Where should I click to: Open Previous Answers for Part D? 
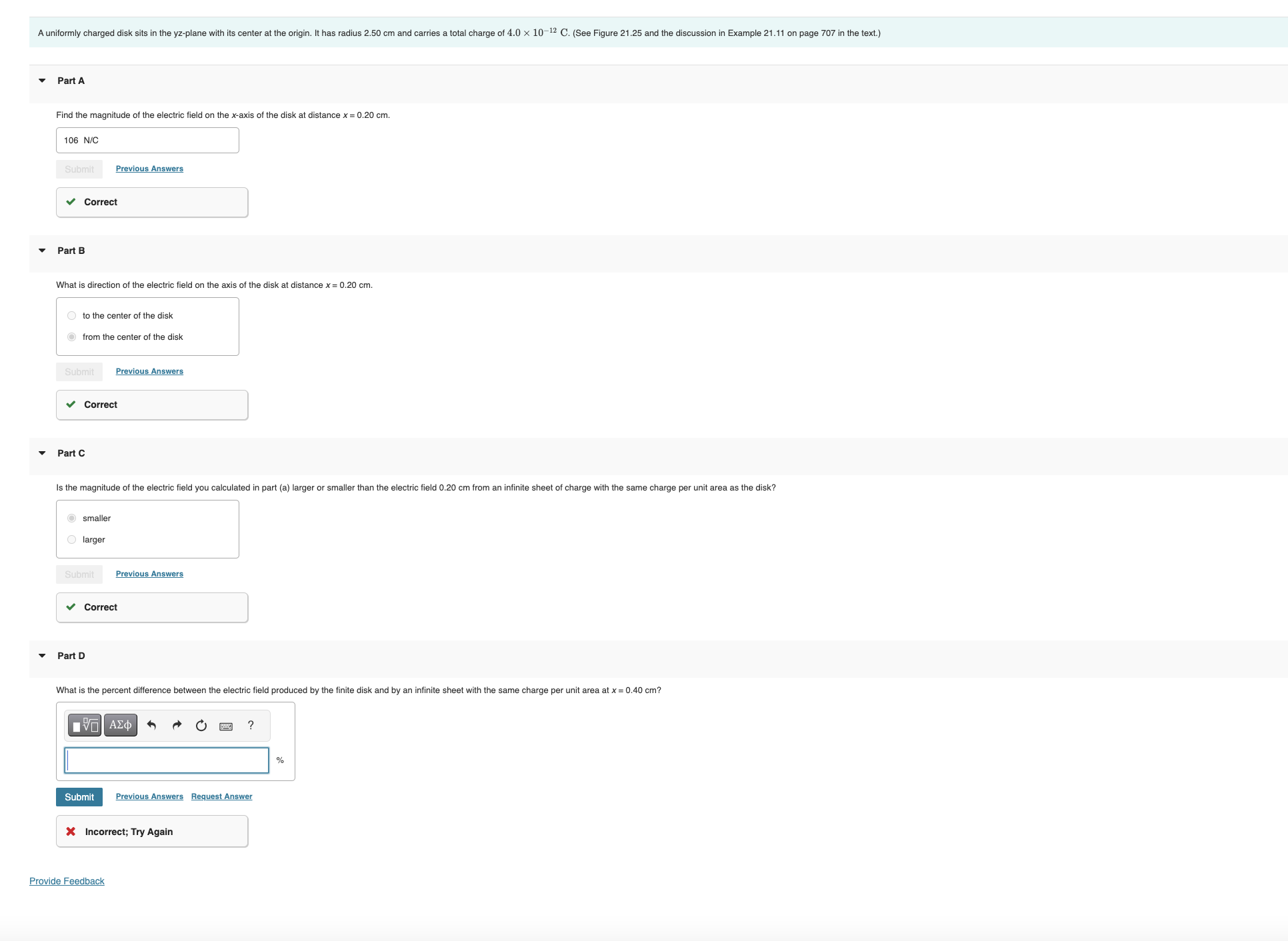point(149,796)
